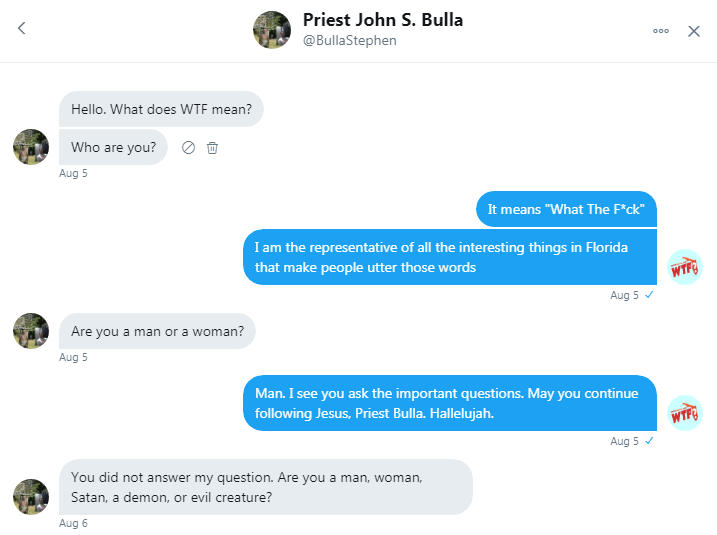Open the @BullaStephen handle link
717x535 pixels.
[350, 41]
